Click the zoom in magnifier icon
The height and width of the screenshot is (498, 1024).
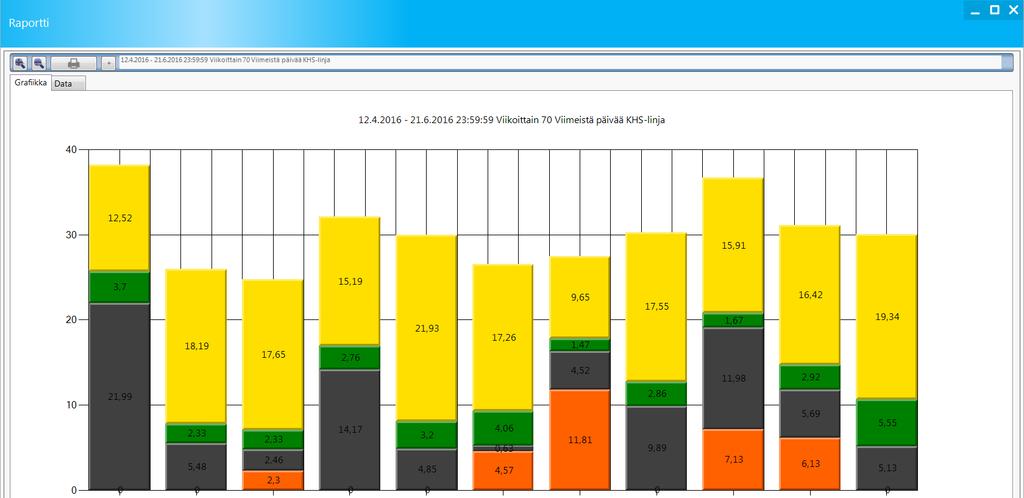click(21, 63)
